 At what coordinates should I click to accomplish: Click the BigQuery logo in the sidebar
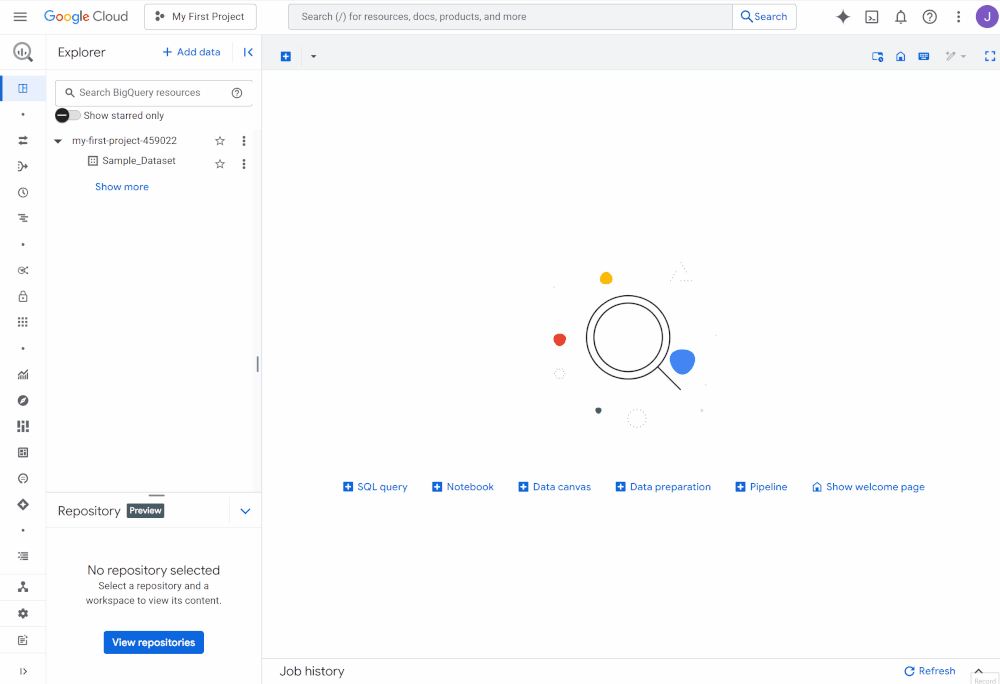point(23,52)
